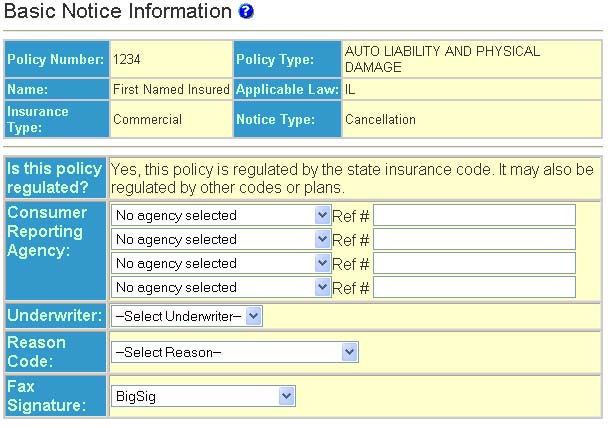Open the second Consumer Reporting Agency dropdown

tap(221, 239)
